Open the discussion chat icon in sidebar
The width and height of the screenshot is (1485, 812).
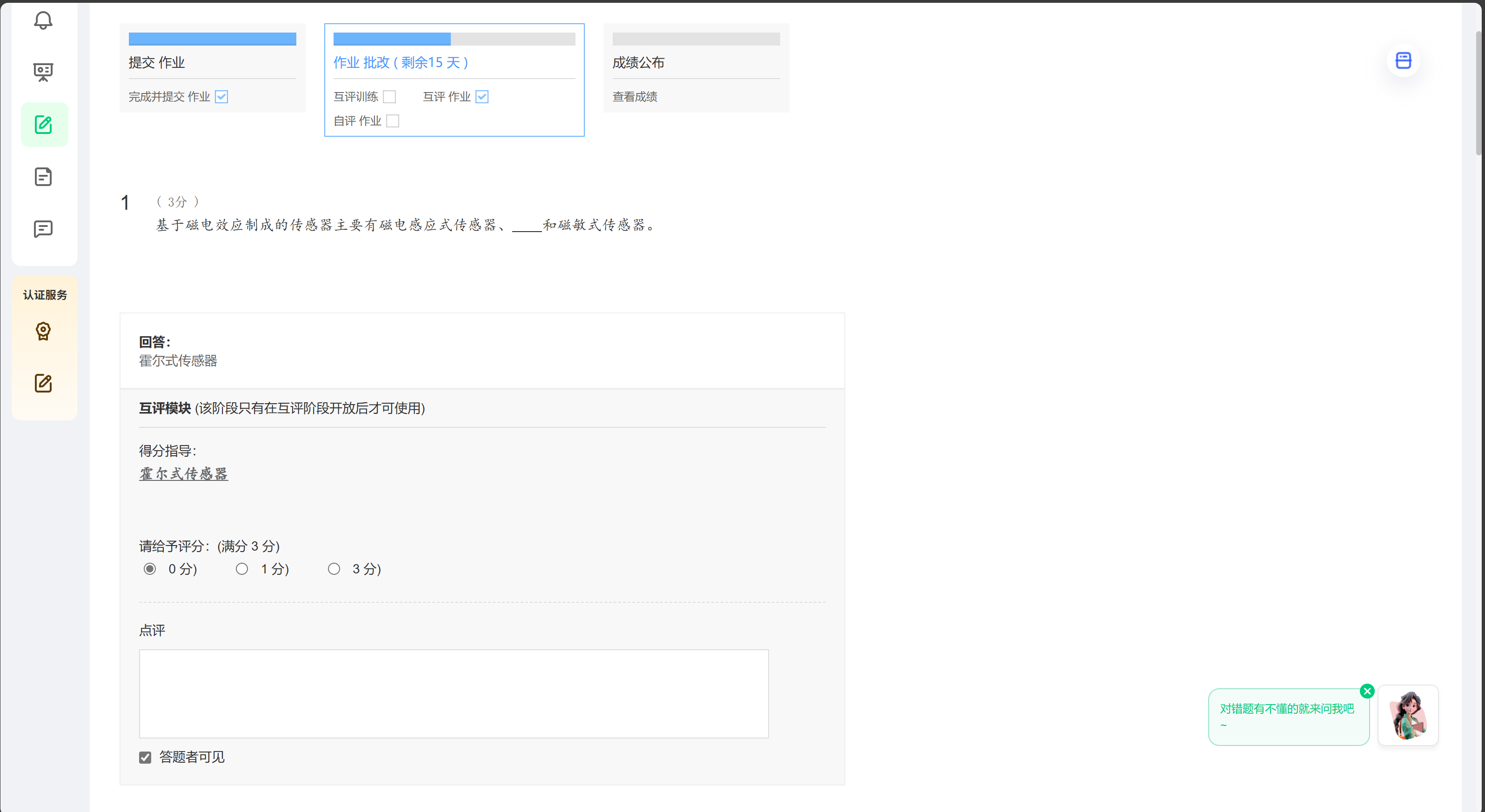pyautogui.click(x=43, y=229)
